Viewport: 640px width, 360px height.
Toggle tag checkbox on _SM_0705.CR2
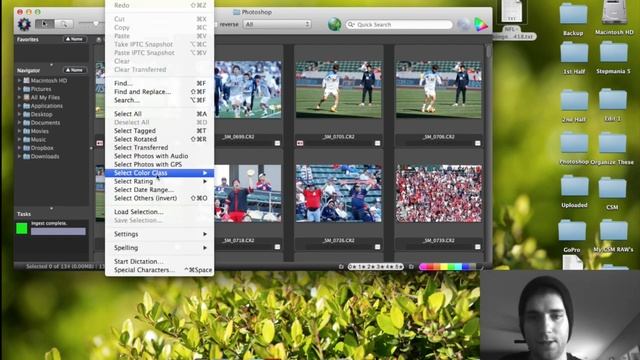coord(377,143)
